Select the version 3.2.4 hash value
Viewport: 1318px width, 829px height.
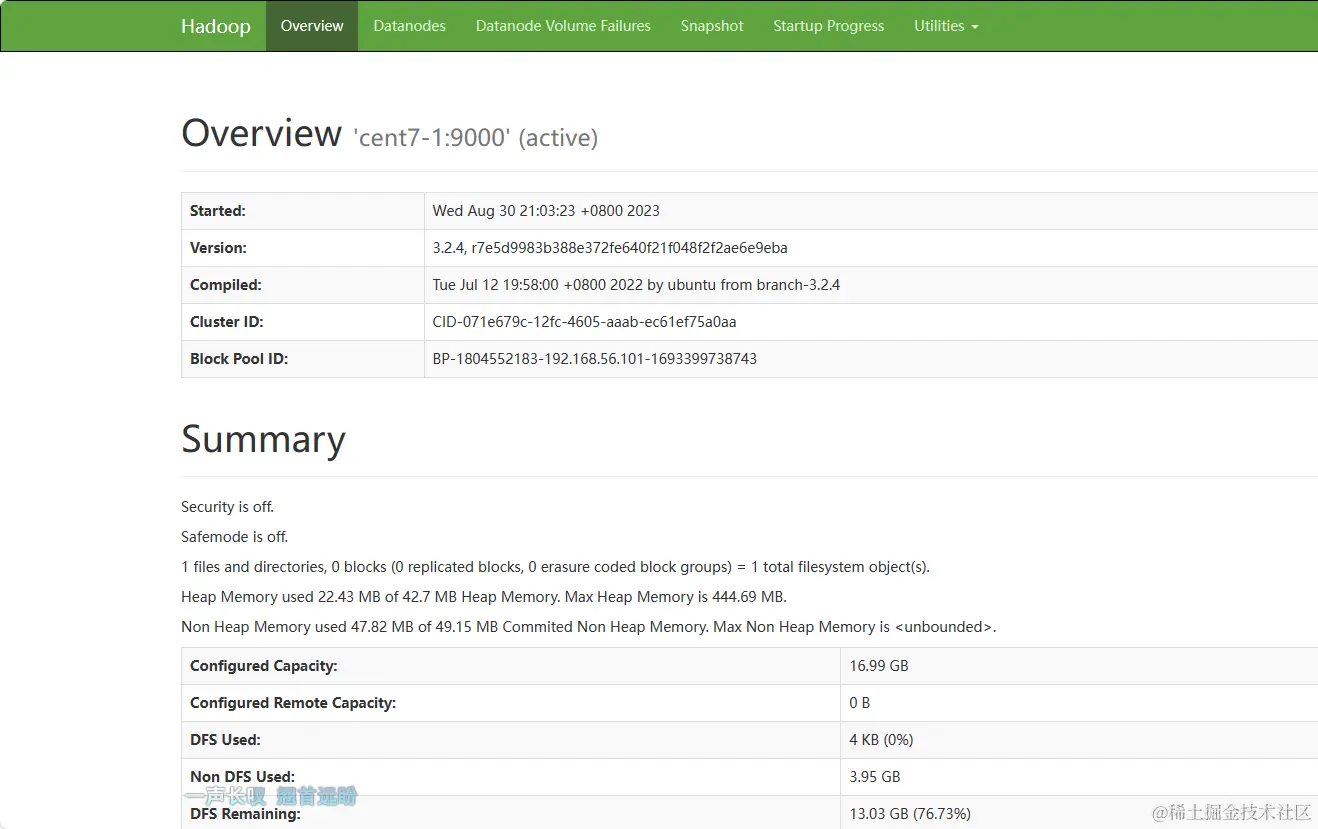pyautogui.click(x=610, y=248)
